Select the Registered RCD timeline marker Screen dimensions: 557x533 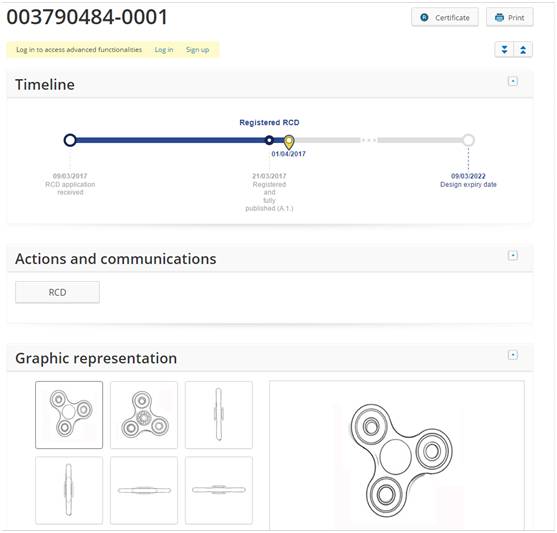pyautogui.click(x=269, y=140)
